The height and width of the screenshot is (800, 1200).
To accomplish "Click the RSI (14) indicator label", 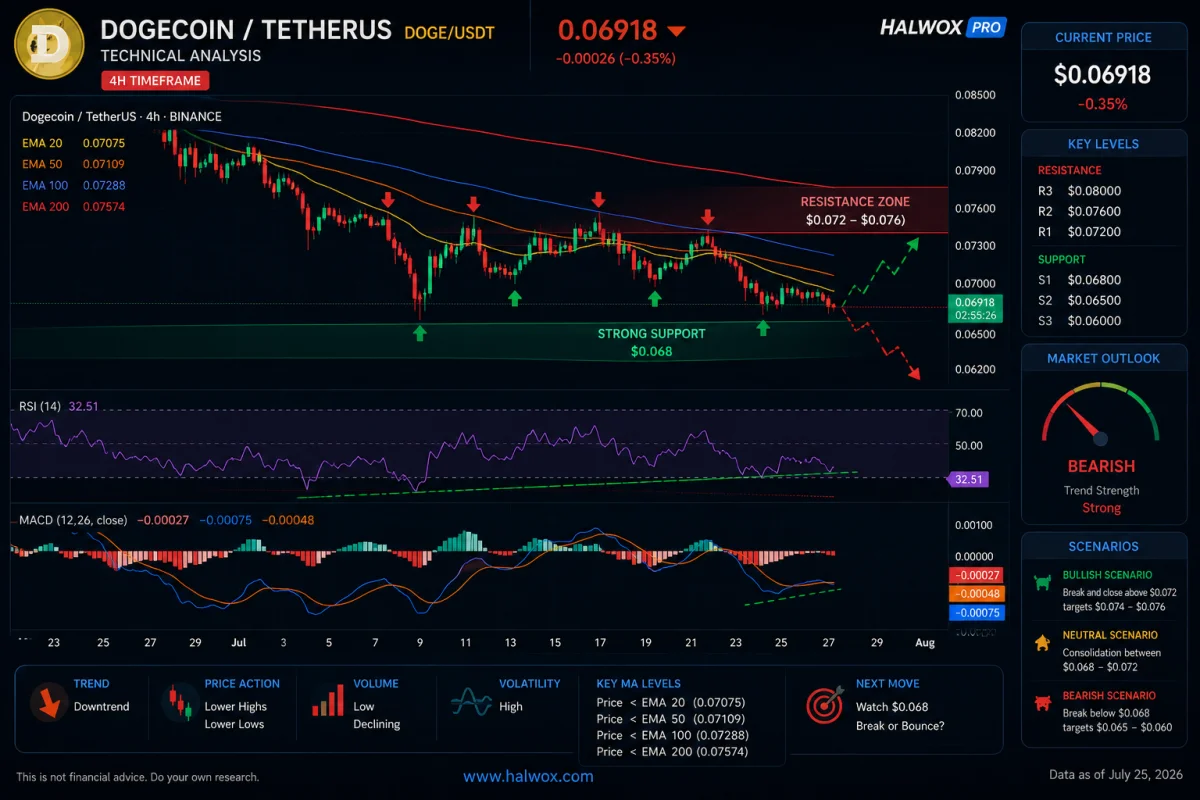I will pyautogui.click(x=41, y=407).
